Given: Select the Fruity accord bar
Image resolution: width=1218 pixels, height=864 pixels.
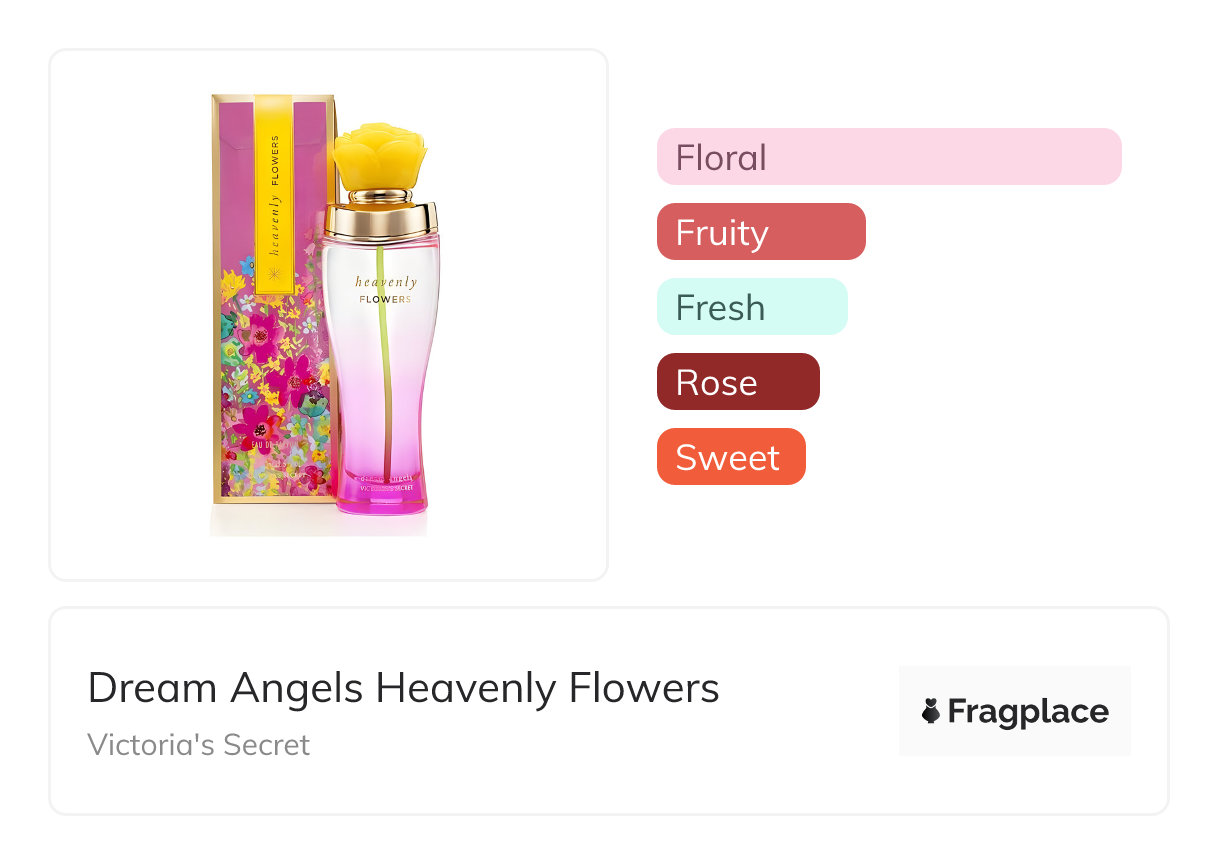Looking at the screenshot, I should pyautogui.click(x=760, y=232).
